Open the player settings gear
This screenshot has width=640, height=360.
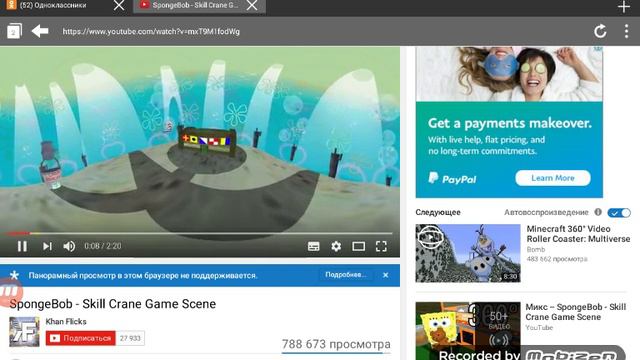tap(336, 246)
